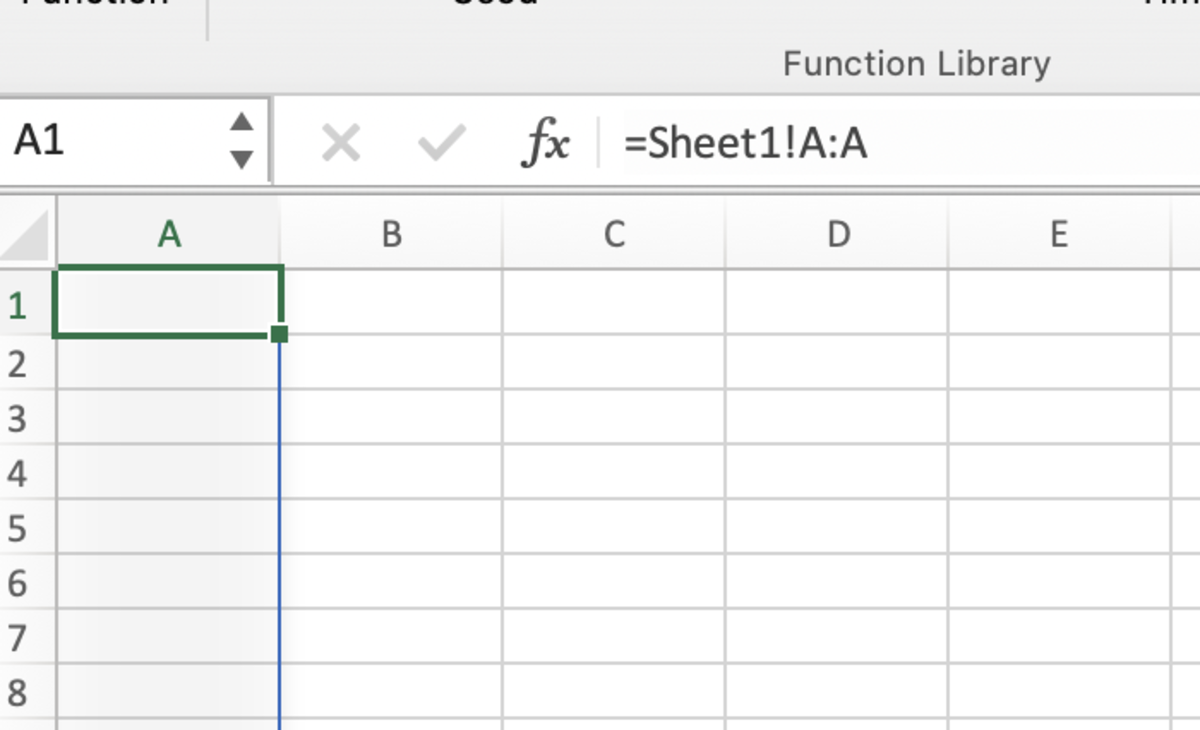Click the fill handle on cell A1
This screenshot has width=1200, height=730.
tap(279, 334)
